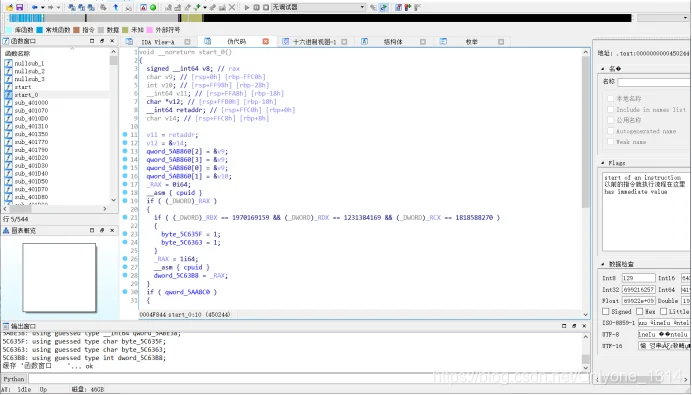Select the 伪代码 tab
This screenshot has height=395, width=692.
pos(236,41)
